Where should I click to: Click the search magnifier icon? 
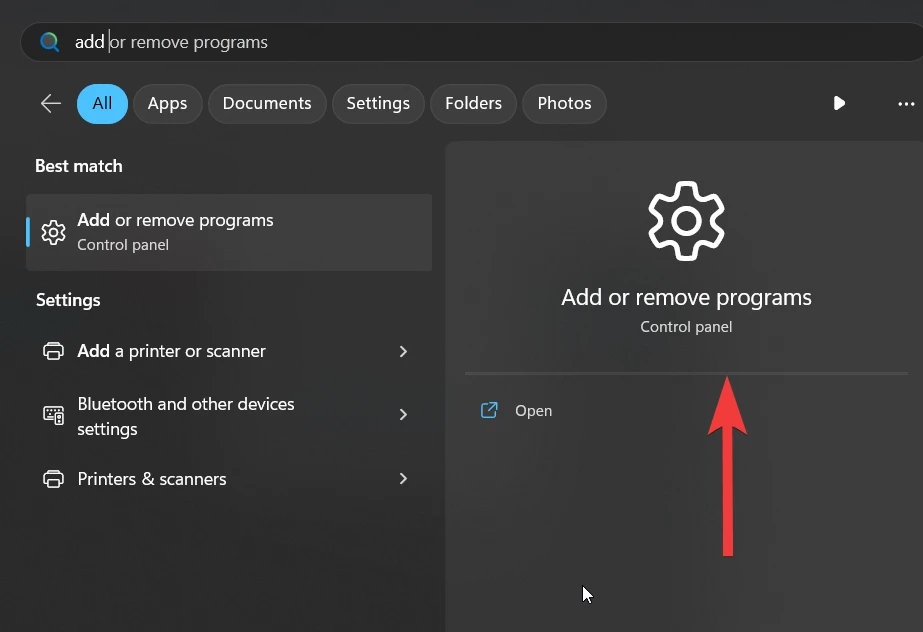pyautogui.click(x=49, y=42)
